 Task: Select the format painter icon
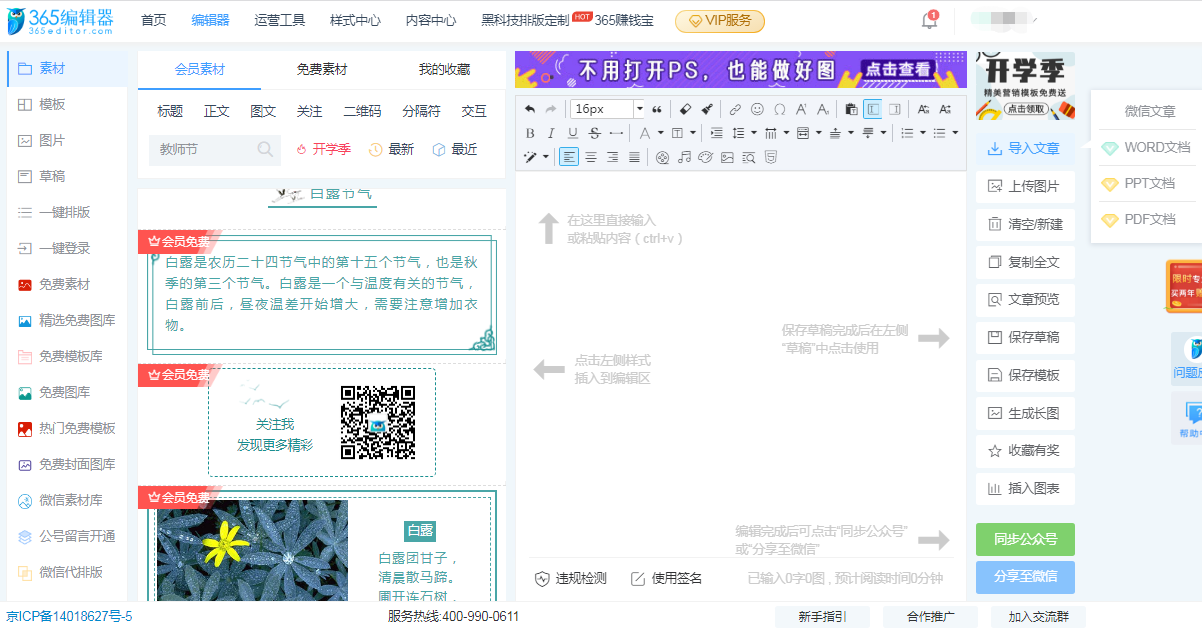click(x=706, y=108)
